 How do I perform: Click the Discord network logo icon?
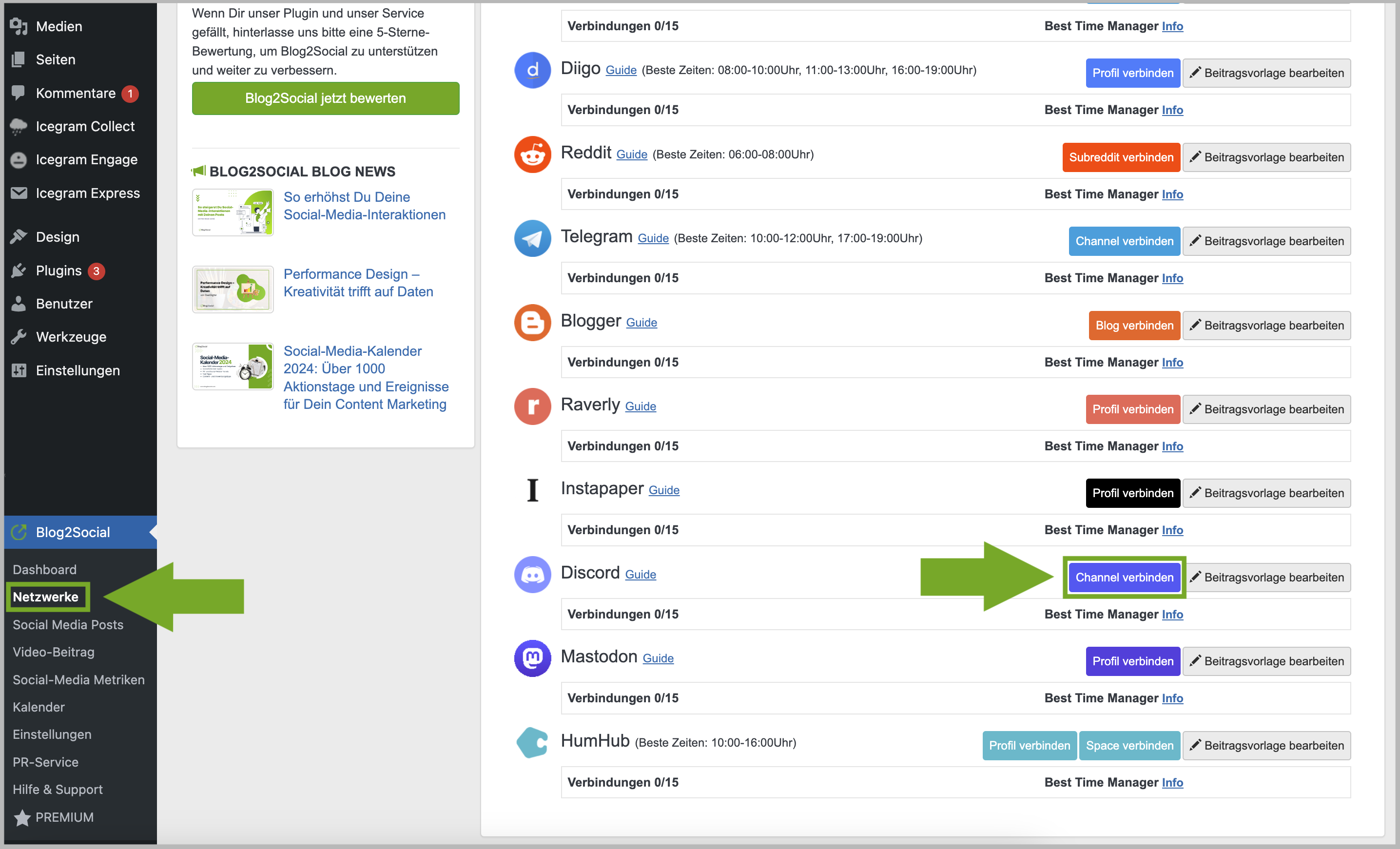[532, 575]
